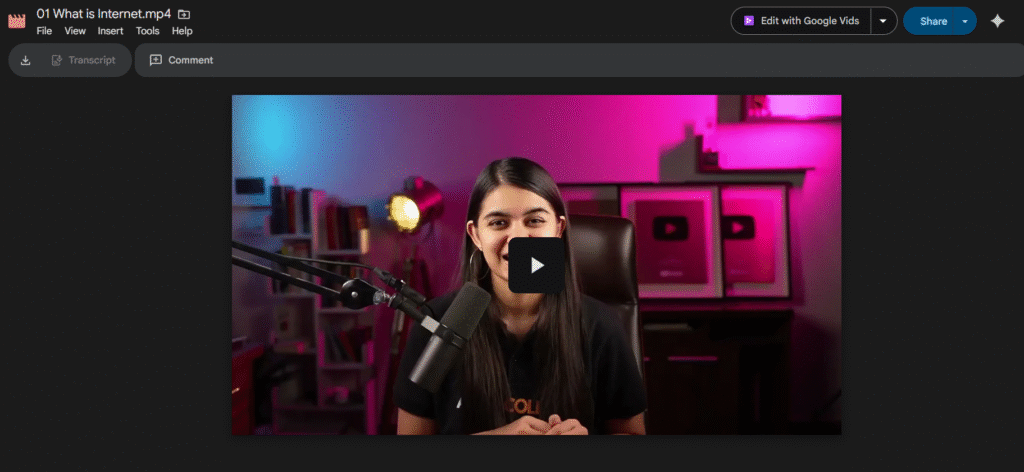
Task: Expand the arrow beside Edit with Google Vids
Action: pos(883,21)
